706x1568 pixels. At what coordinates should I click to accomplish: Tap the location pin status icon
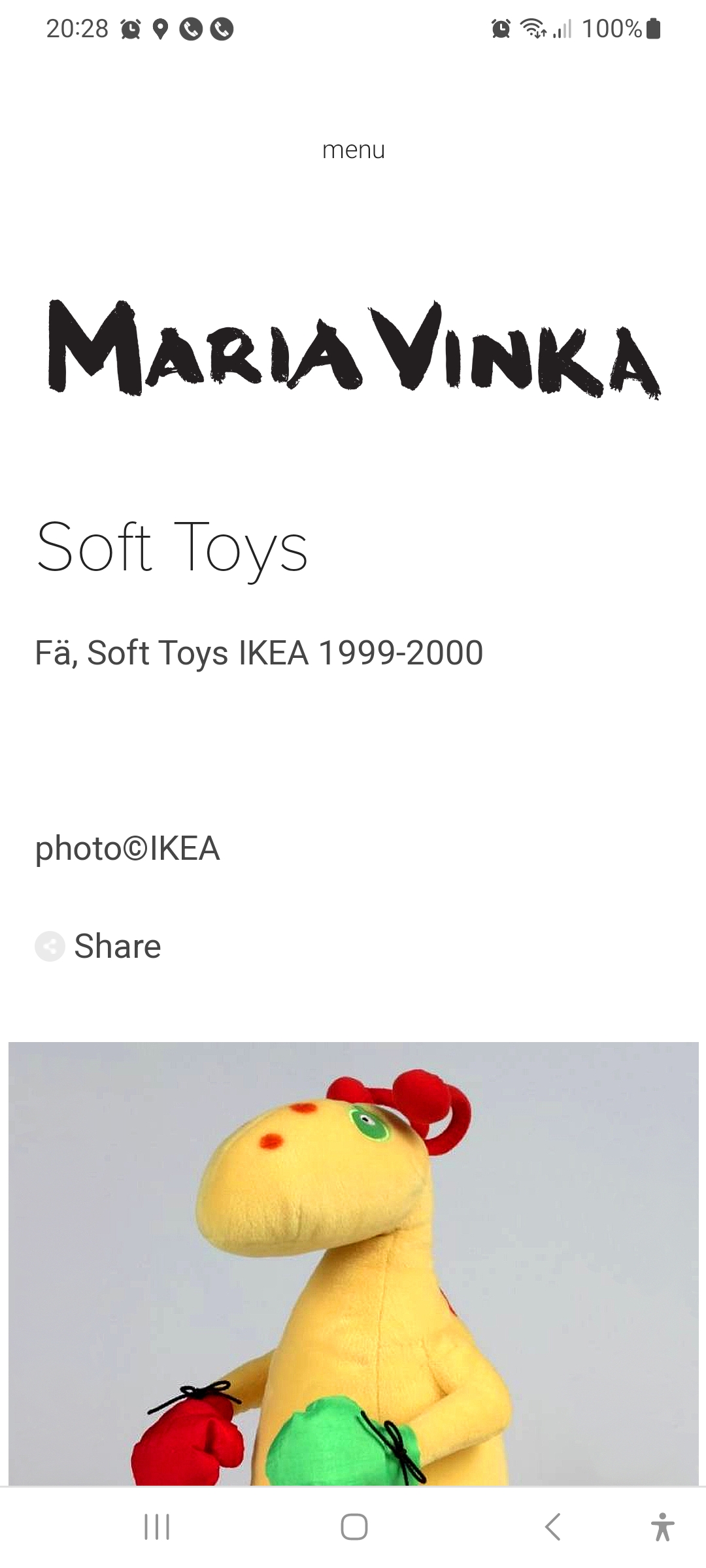point(160,29)
